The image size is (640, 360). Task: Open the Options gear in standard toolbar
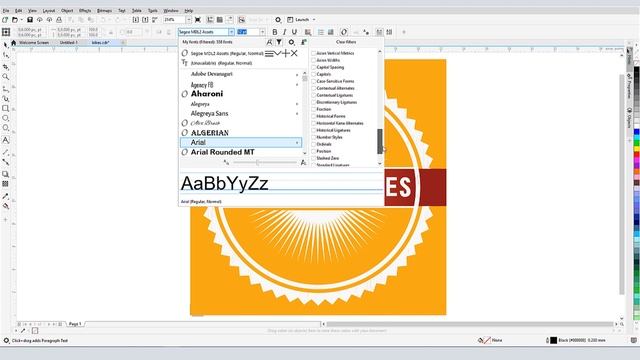click(278, 20)
